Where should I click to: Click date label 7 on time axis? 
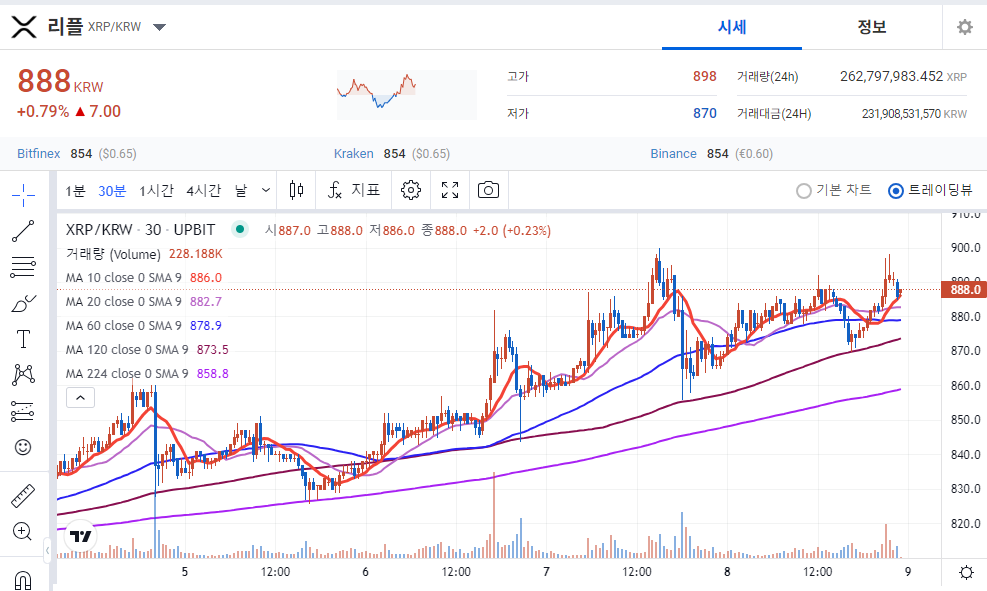point(546,571)
